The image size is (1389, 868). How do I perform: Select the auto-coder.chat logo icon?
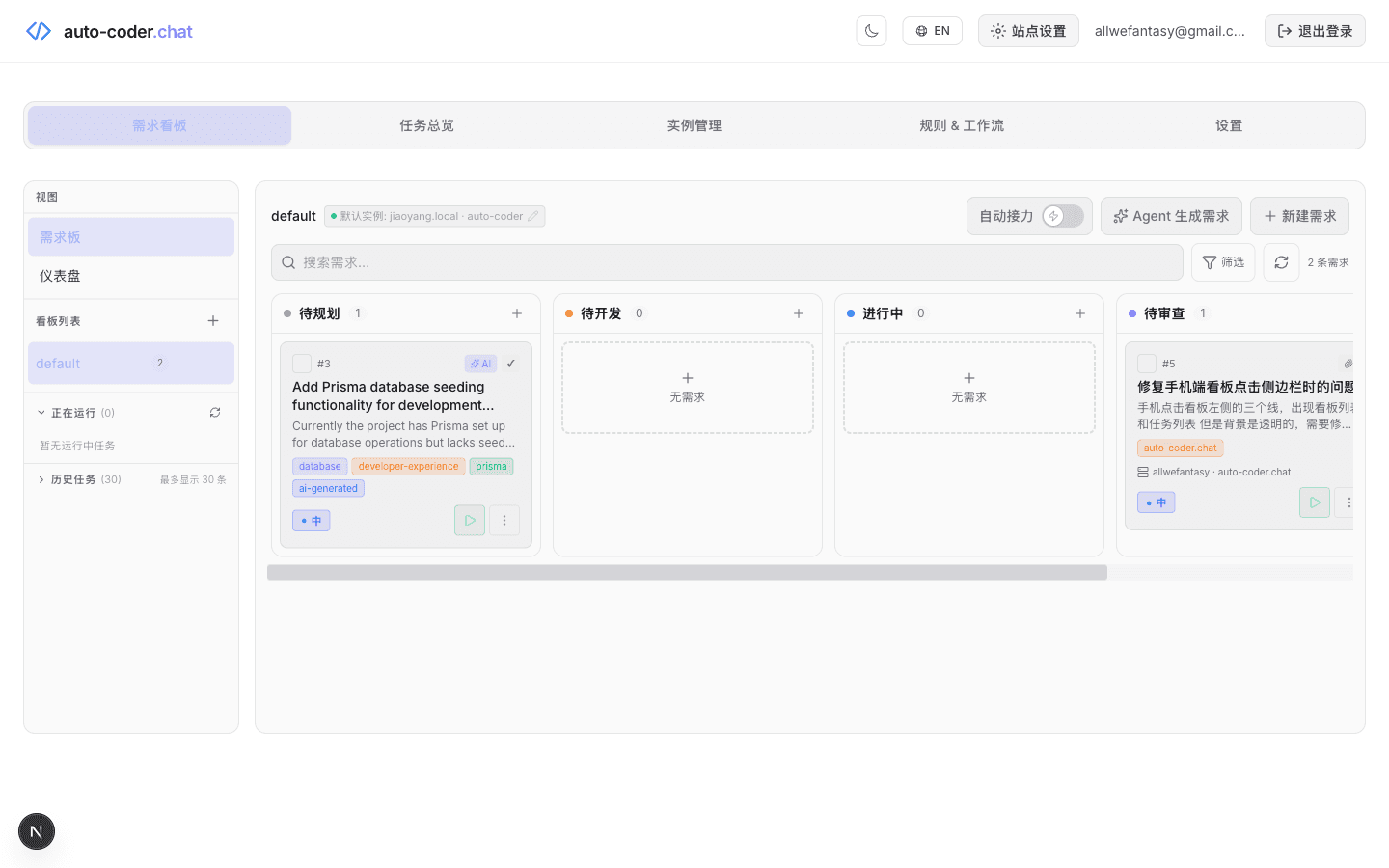coord(38,30)
